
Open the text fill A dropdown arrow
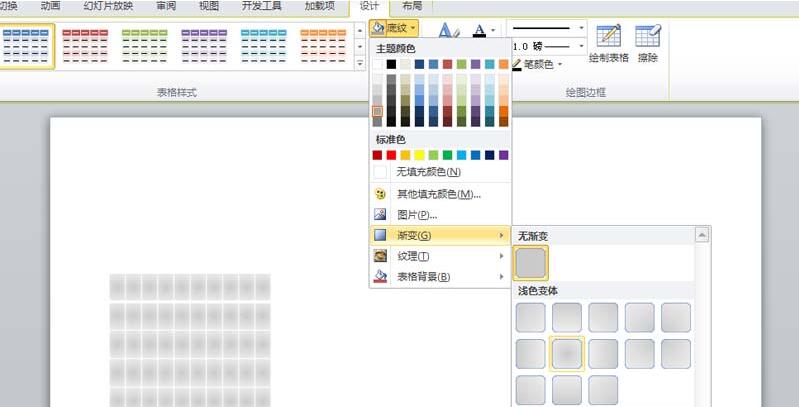(x=493, y=31)
